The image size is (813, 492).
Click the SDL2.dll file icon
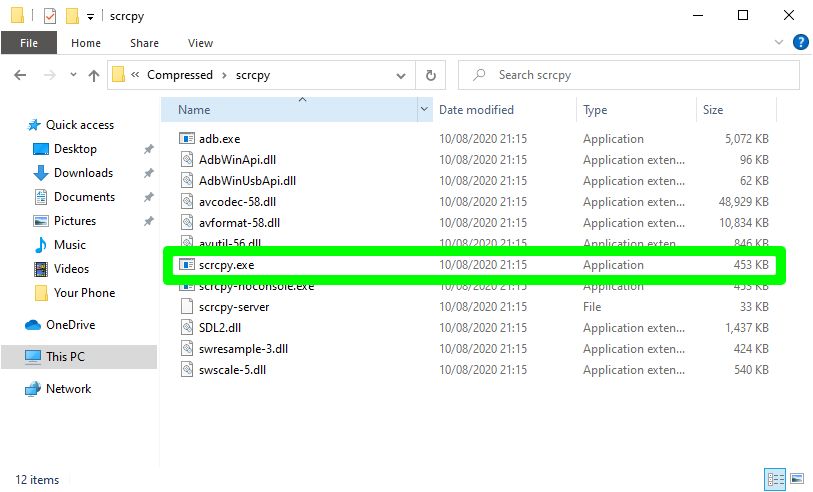point(187,328)
